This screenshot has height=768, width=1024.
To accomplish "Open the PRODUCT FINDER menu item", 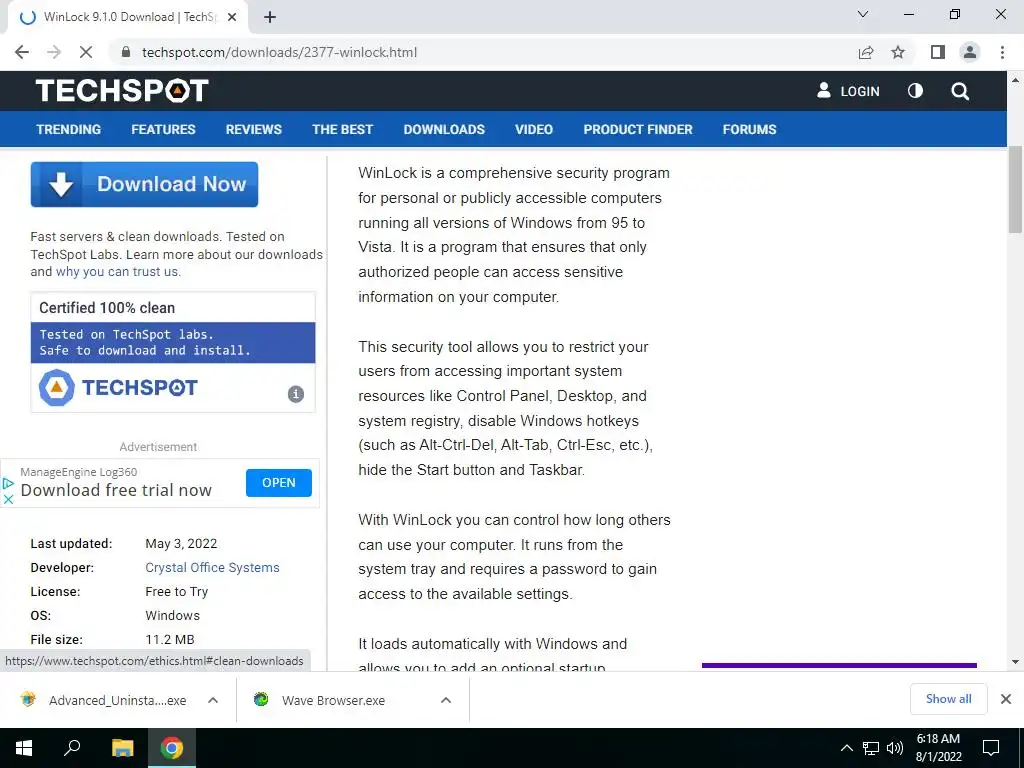I will click(638, 129).
